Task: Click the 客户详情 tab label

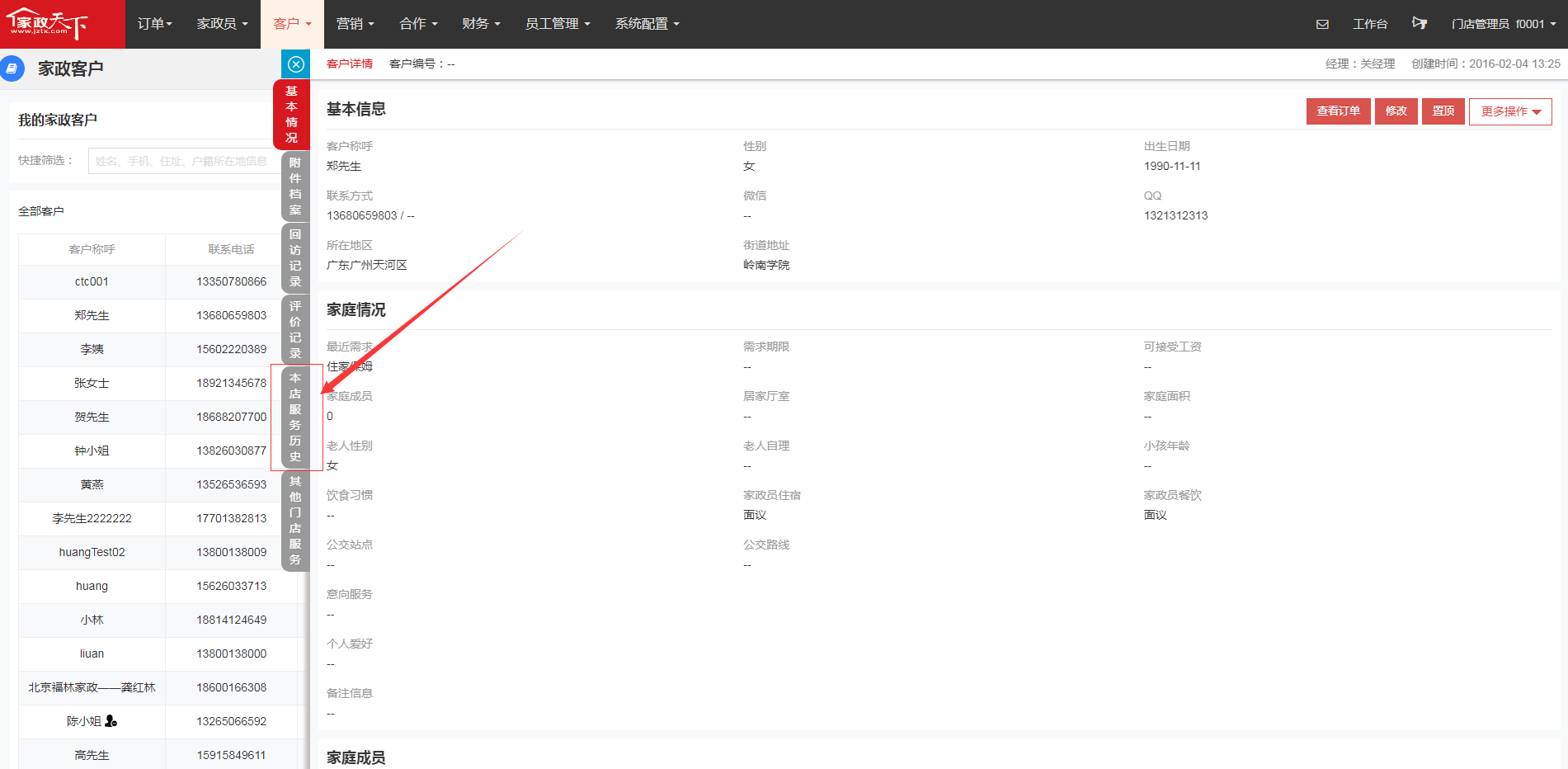Action: click(350, 64)
